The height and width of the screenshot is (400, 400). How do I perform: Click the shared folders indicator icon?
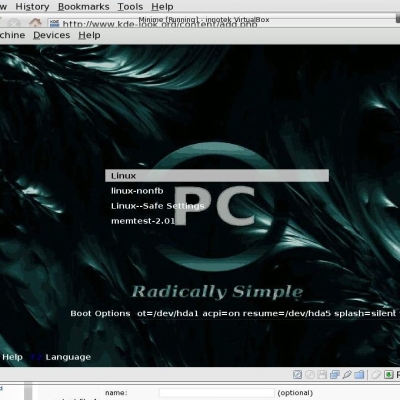pyautogui.click(x=359, y=375)
